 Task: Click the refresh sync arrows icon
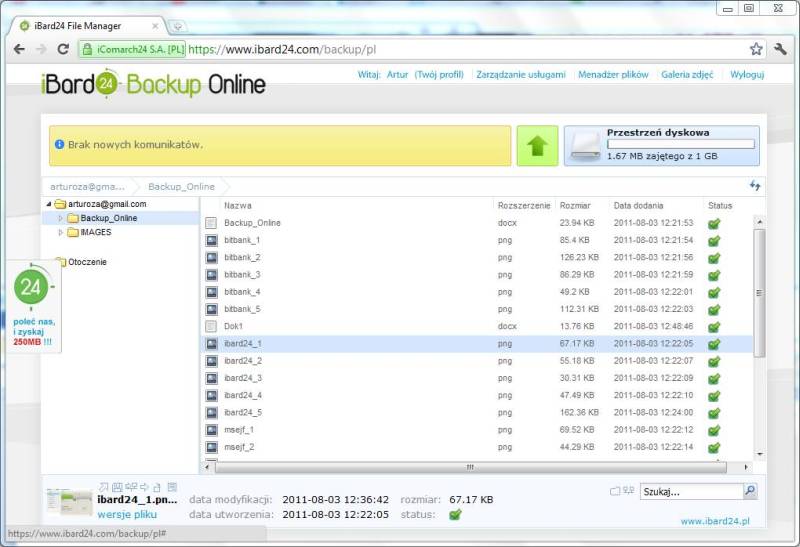(755, 186)
